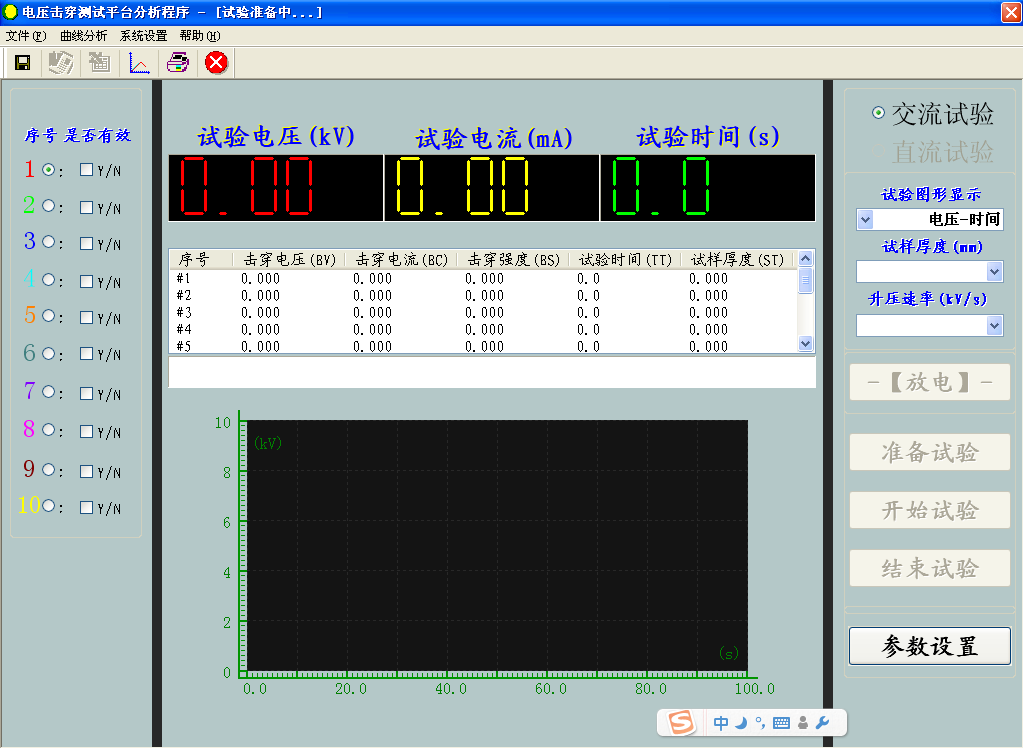Click the blank text field below the table
Screen dimensions: 1023x748
pos(491,372)
